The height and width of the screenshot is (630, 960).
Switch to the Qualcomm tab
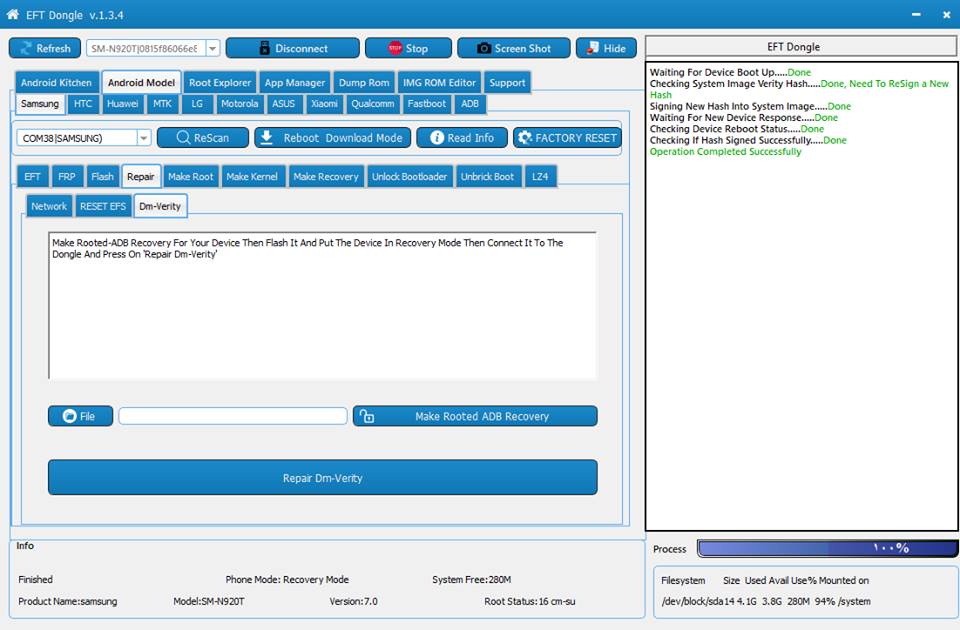coord(373,104)
